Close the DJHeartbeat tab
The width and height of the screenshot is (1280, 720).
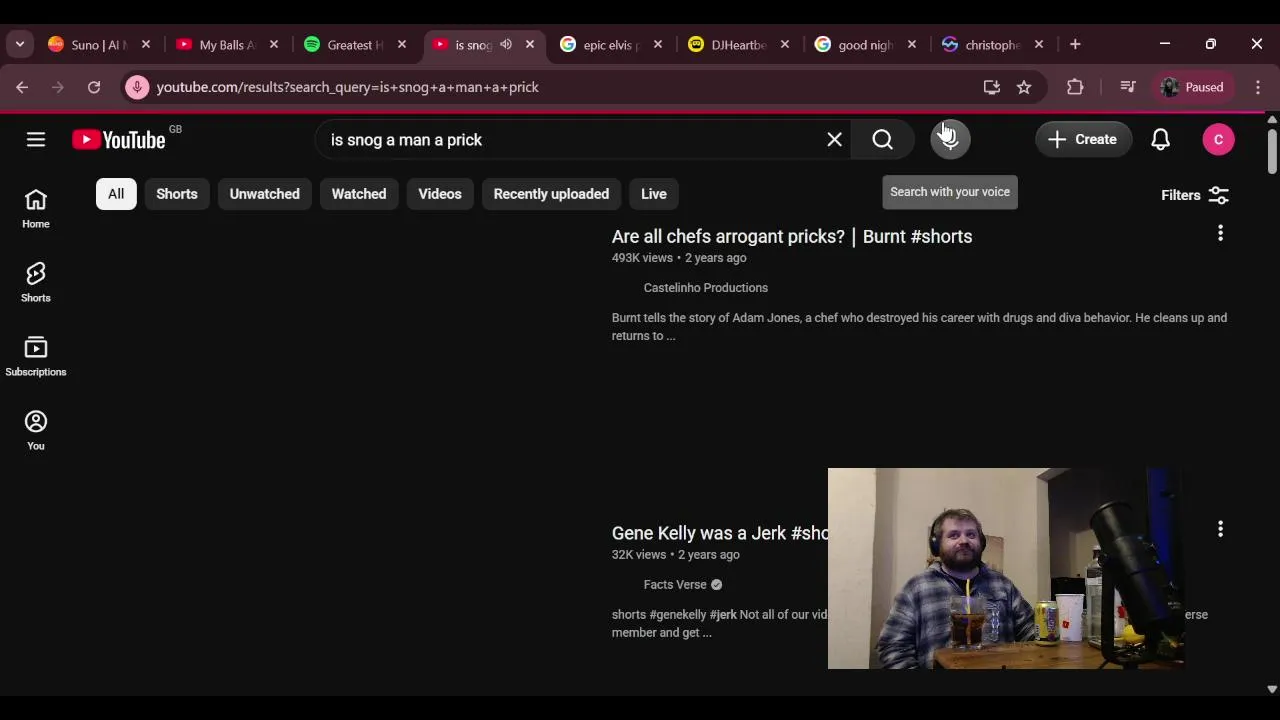coord(785,45)
